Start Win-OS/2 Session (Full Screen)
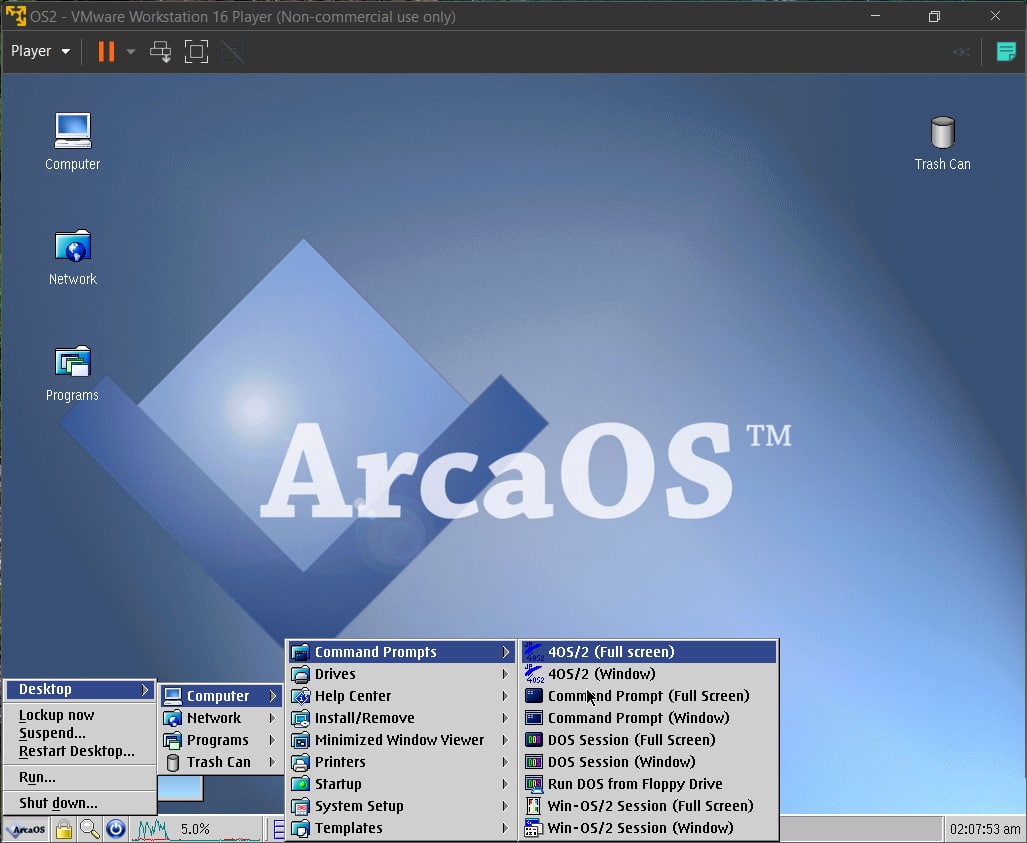 point(649,806)
